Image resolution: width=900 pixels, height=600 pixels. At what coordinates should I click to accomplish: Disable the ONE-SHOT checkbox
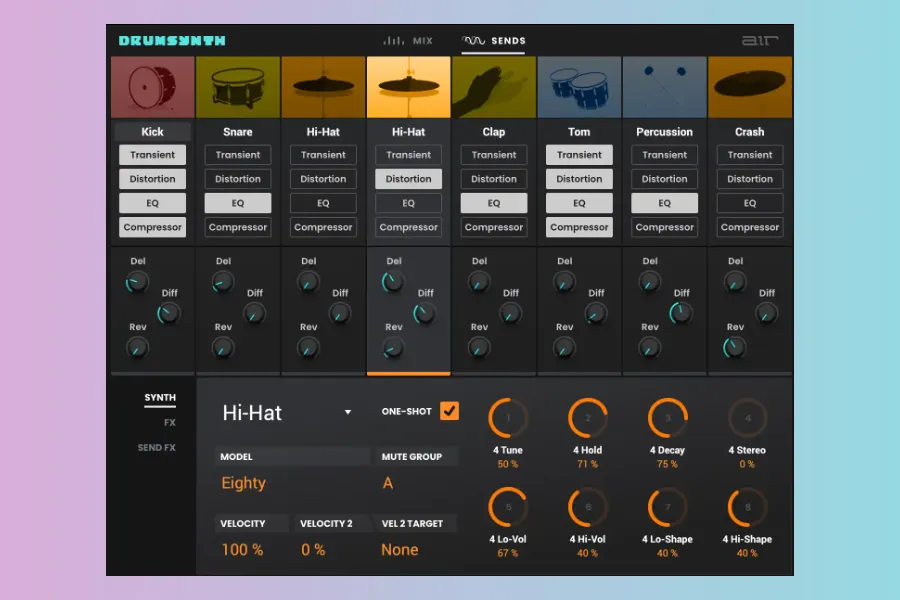(449, 411)
